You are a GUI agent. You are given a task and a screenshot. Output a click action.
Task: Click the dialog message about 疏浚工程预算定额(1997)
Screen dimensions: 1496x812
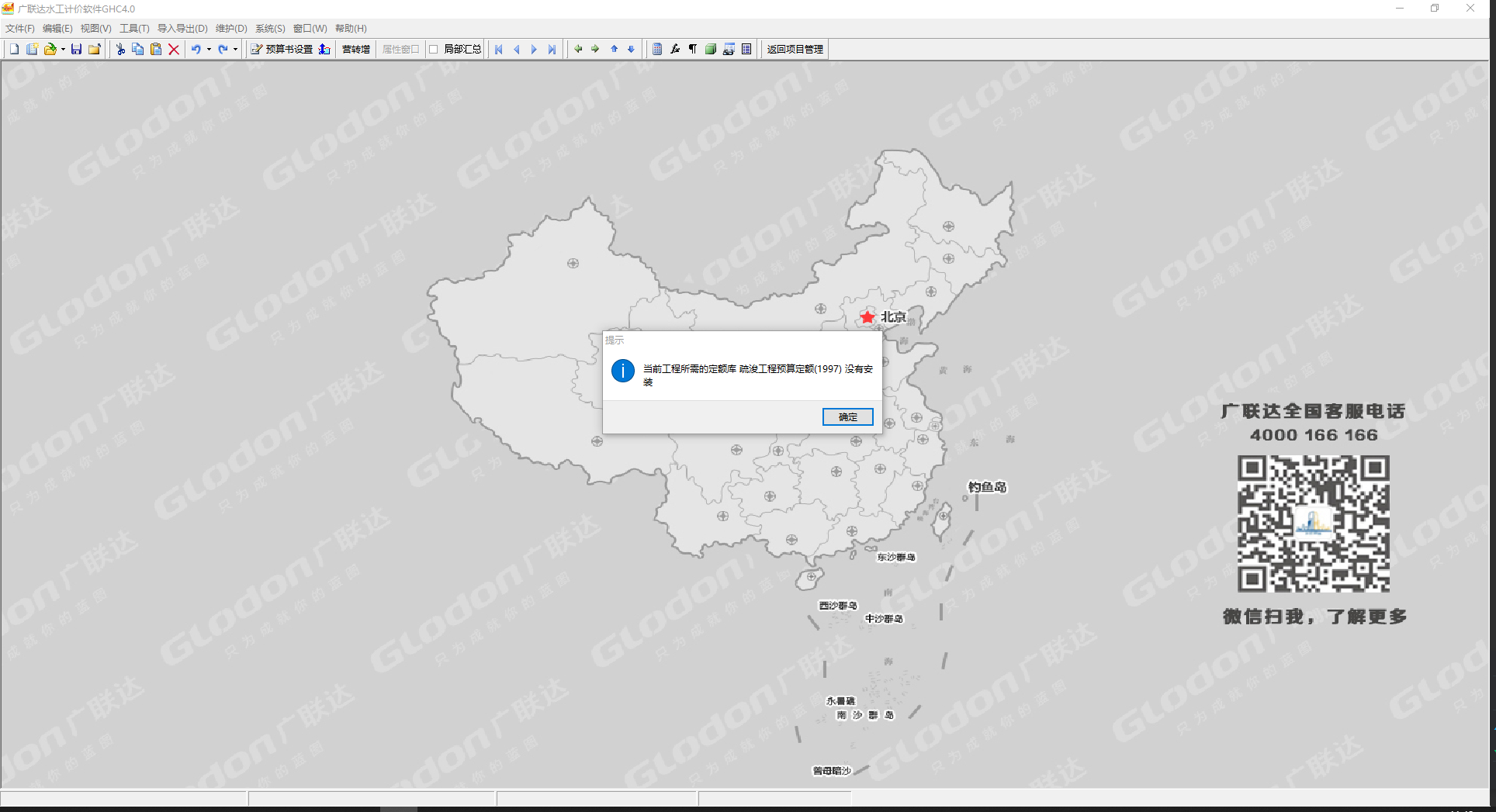758,375
